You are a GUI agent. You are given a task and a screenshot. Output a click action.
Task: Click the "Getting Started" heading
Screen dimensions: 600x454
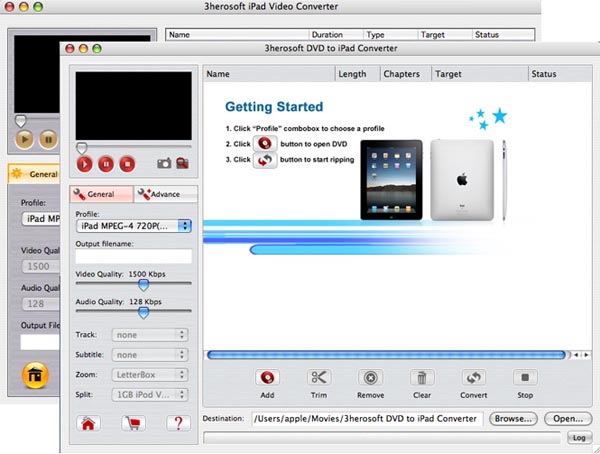click(x=274, y=106)
